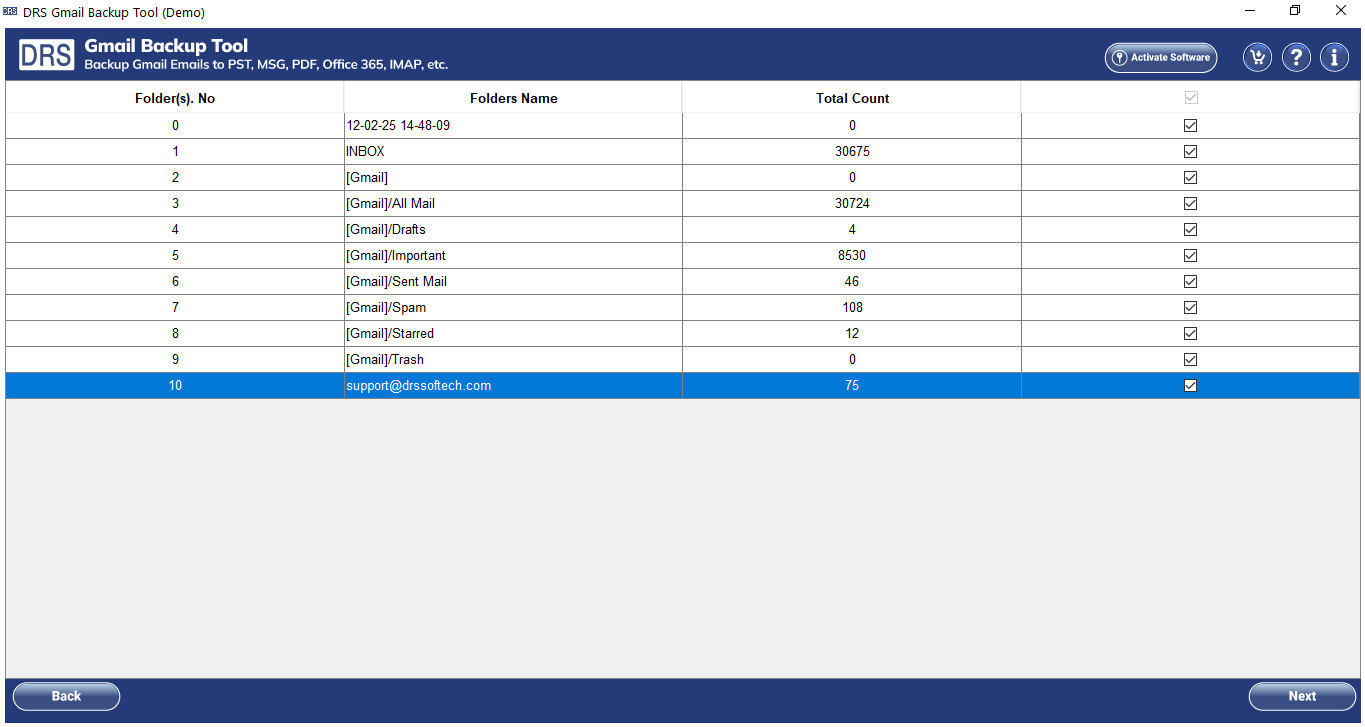Uncheck the [Gmail]/All Mail checkbox
Image resolution: width=1365 pixels, height=727 pixels.
[x=1190, y=204]
